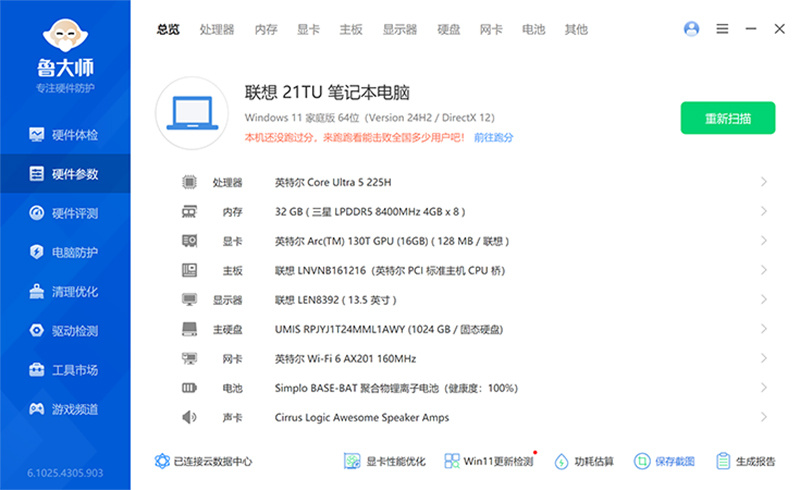The image size is (800, 490).
Task: Click the 生成报告 clipboard icon
Action: [x=723, y=461]
